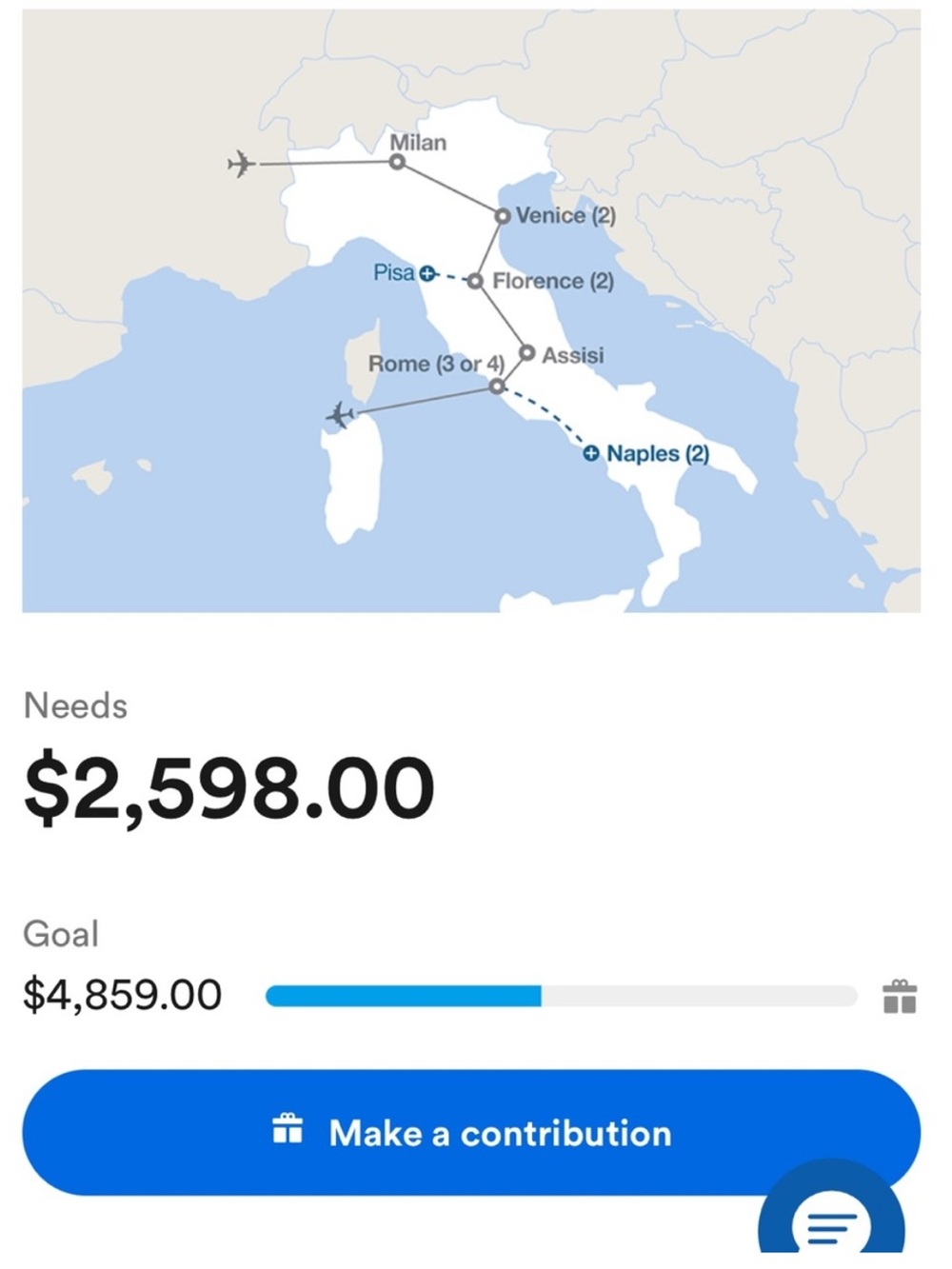This screenshot has height=1269, width=952.
Task: Click the Pisa plus extension marker
Action: [x=426, y=274]
